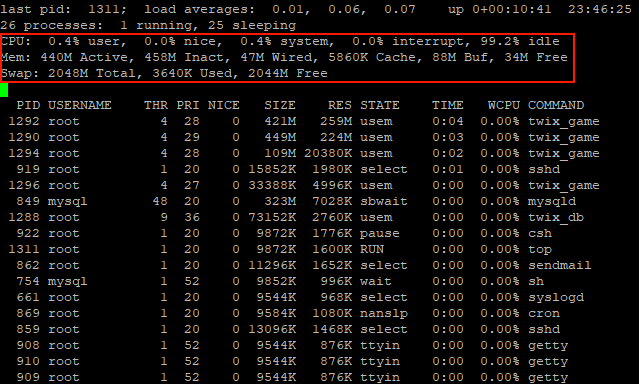
Task: Click the mysqld command name
Action: [x=552, y=201]
